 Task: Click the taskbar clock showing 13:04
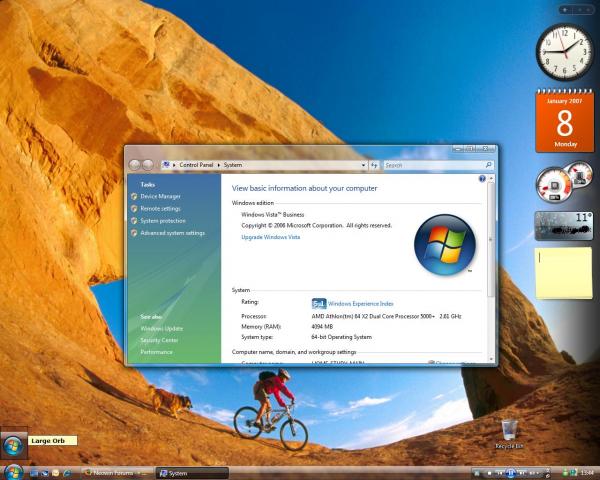pos(587,473)
